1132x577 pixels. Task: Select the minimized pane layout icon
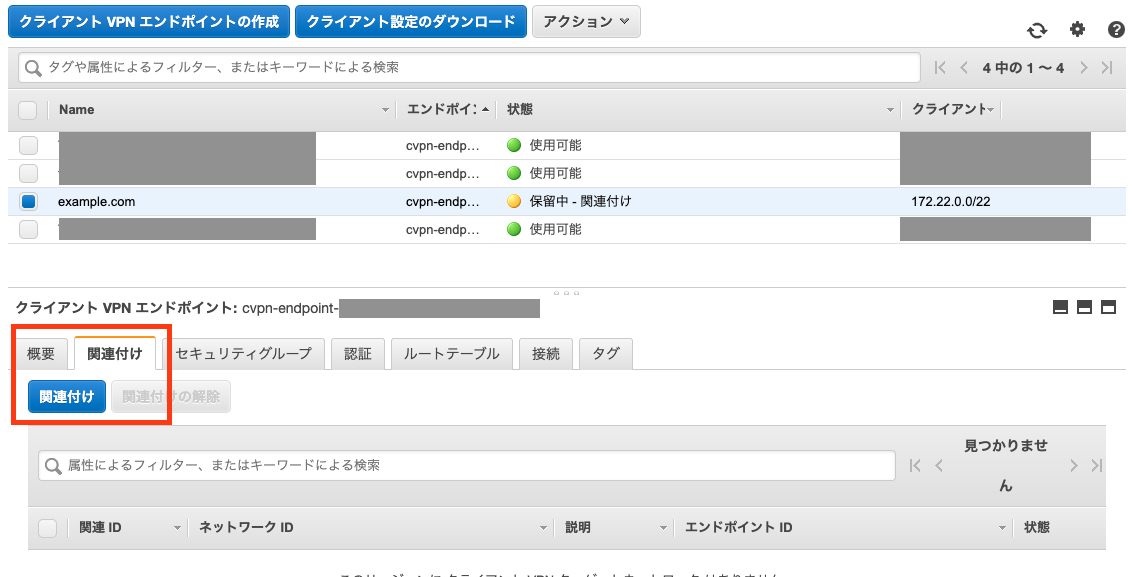(x=1061, y=307)
